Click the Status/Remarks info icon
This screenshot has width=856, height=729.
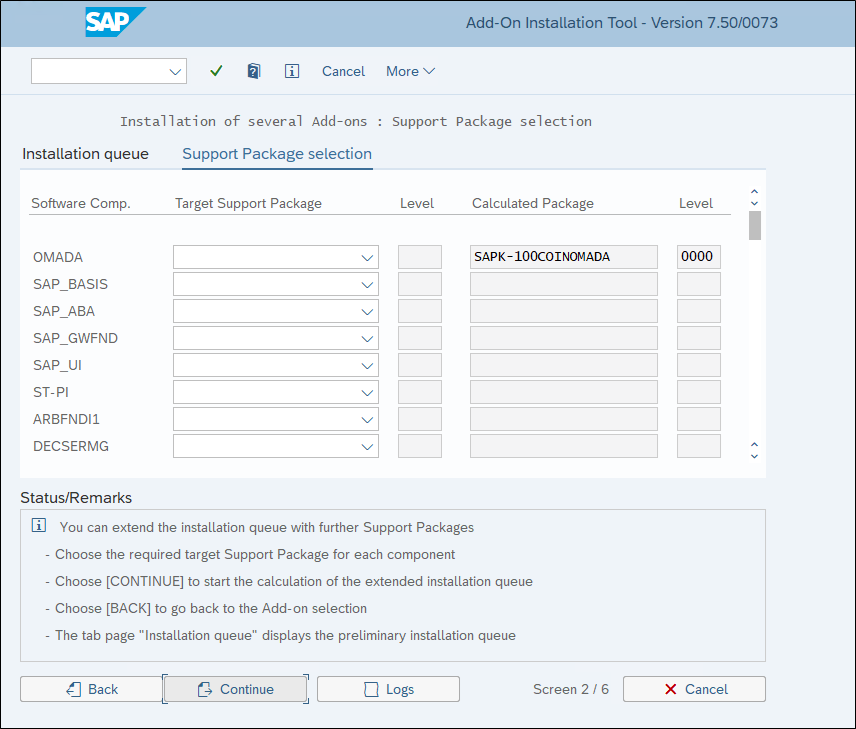point(39,525)
